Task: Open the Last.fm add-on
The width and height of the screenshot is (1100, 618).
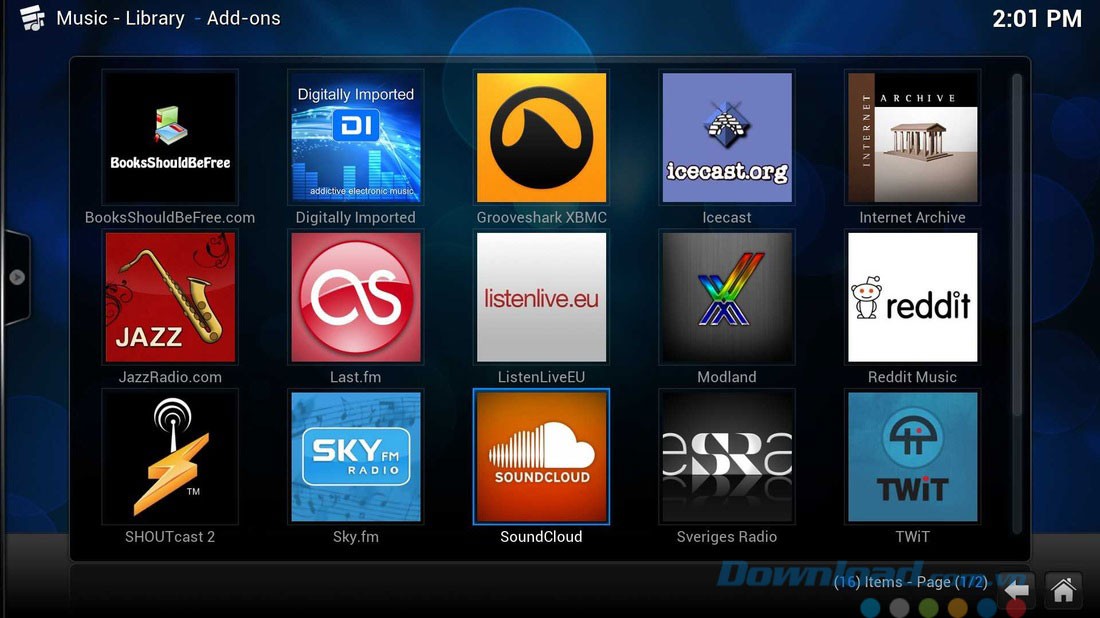Action: pyautogui.click(x=355, y=297)
